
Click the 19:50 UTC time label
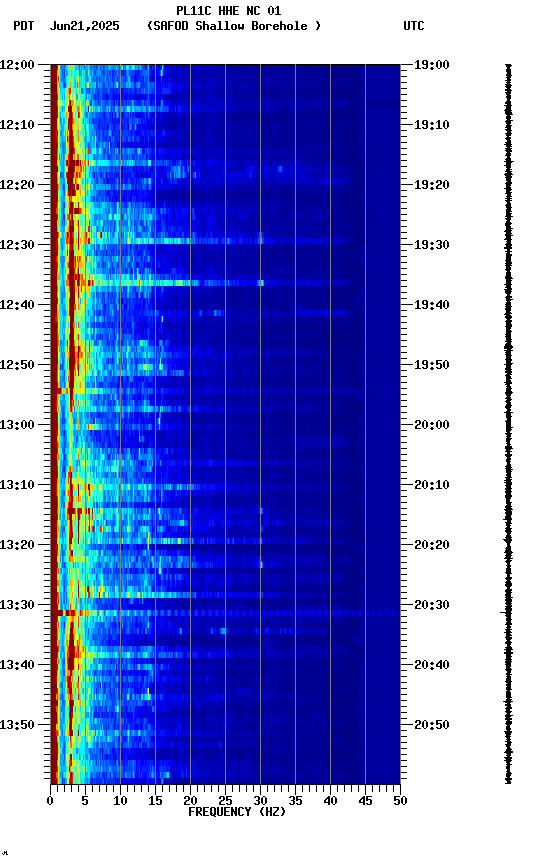pos(432,365)
